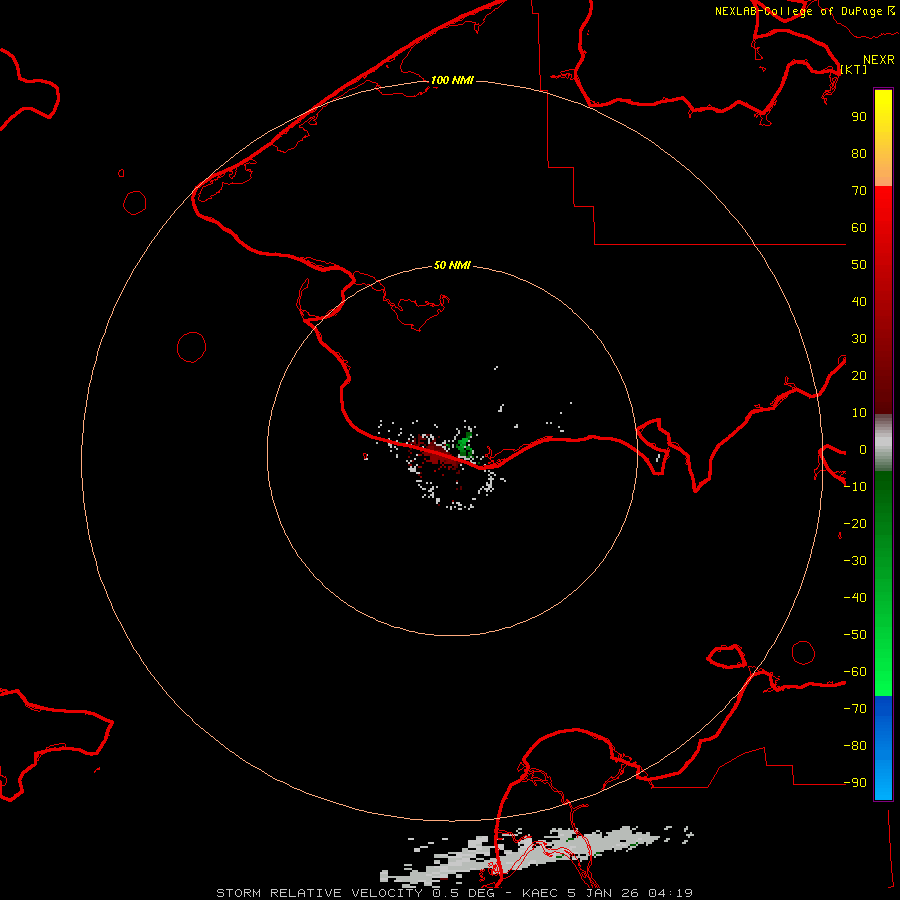
Task: Click the KAEC station identifier in the caption
Action: pos(540,893)
